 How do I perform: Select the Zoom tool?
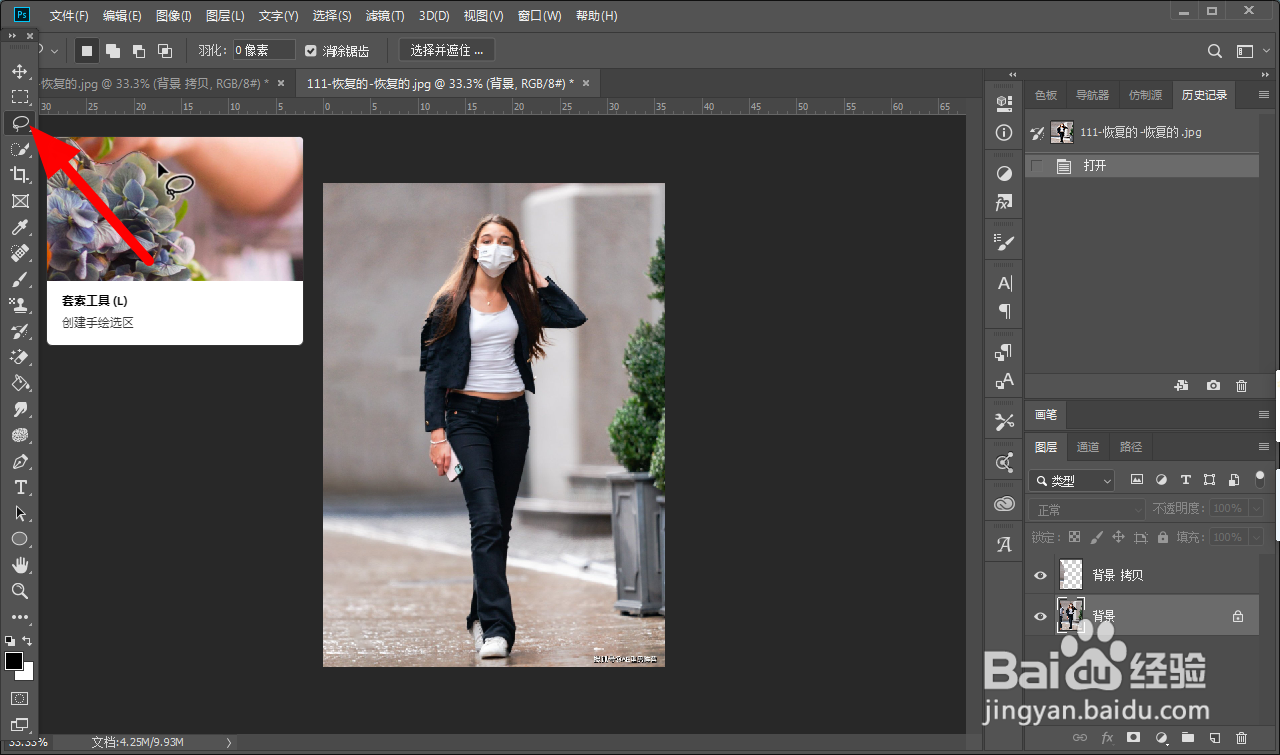[x=19, y=591]
